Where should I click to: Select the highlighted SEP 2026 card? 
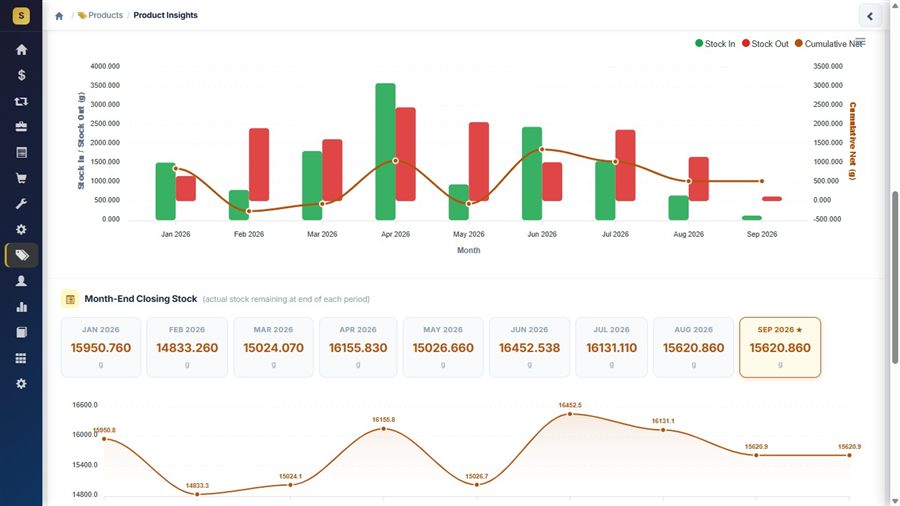pos(780,347)
